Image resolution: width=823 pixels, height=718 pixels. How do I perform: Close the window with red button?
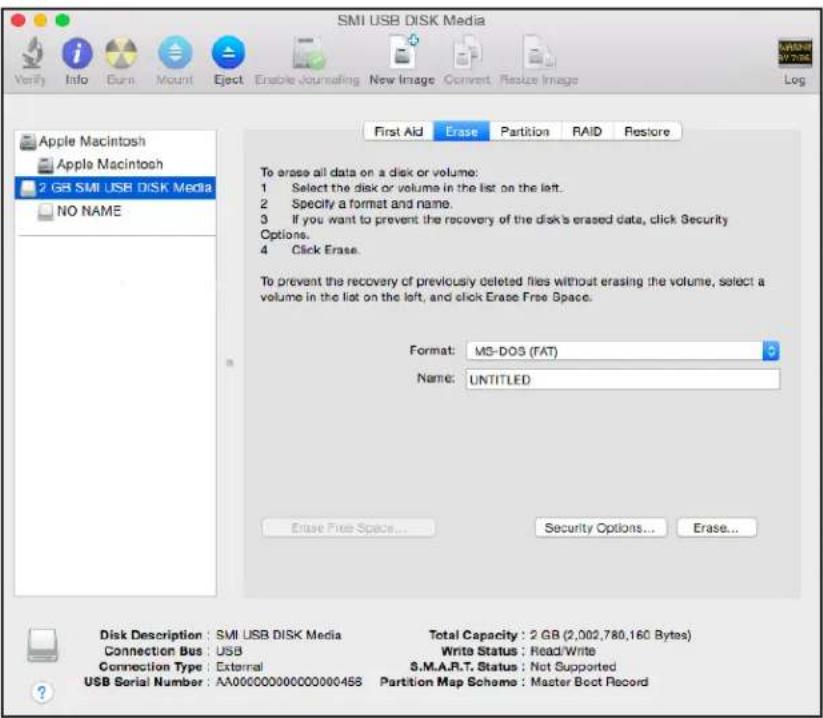click(x=18, y=20)
